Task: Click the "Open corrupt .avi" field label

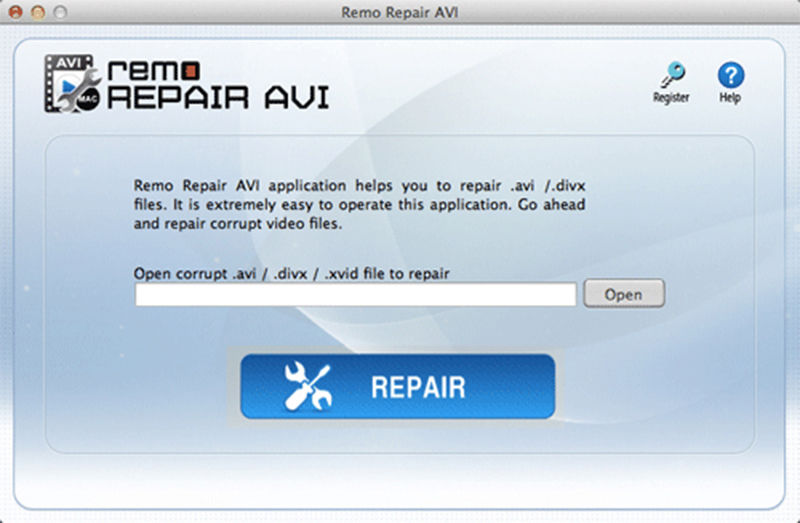Action: (291, 273)
